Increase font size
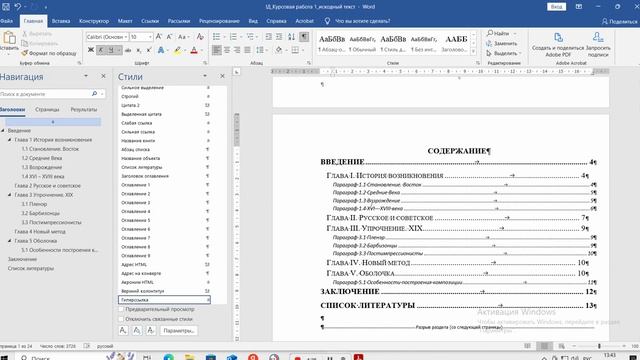Viewport: 640px width, 360px height. [x=159, y=37]
